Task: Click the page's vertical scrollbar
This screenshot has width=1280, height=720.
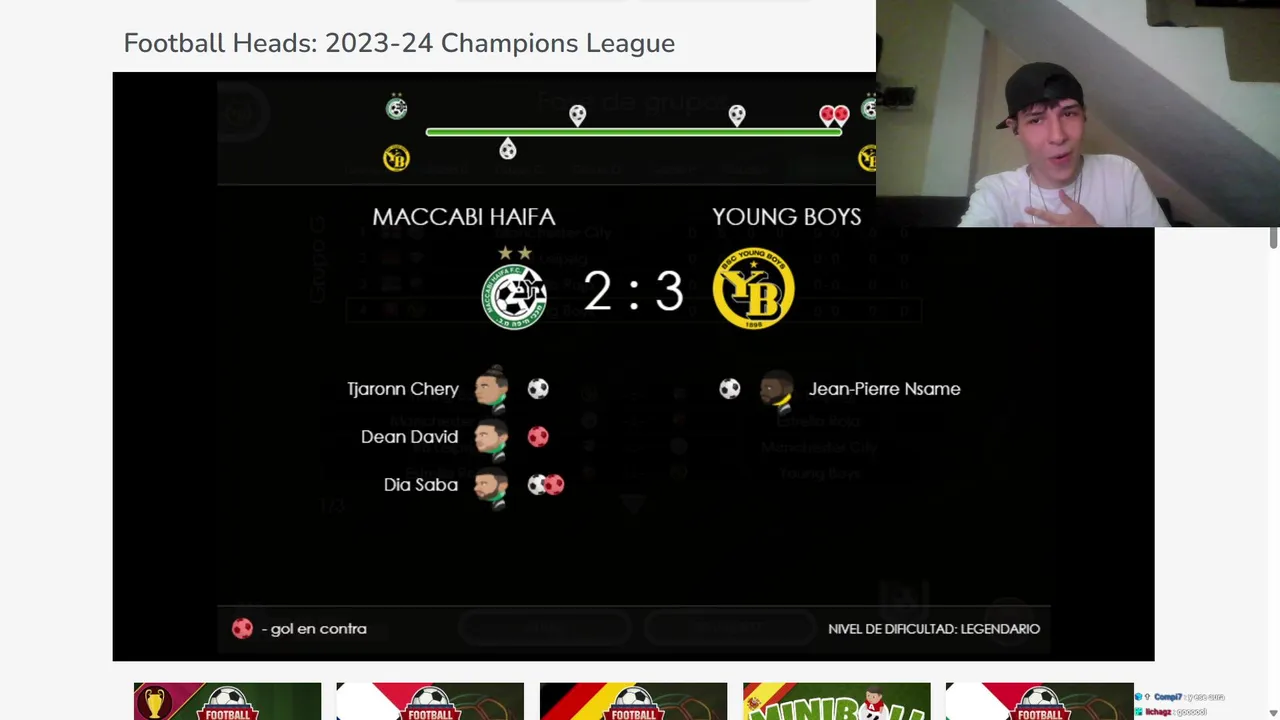Action: click(1273, 238)
